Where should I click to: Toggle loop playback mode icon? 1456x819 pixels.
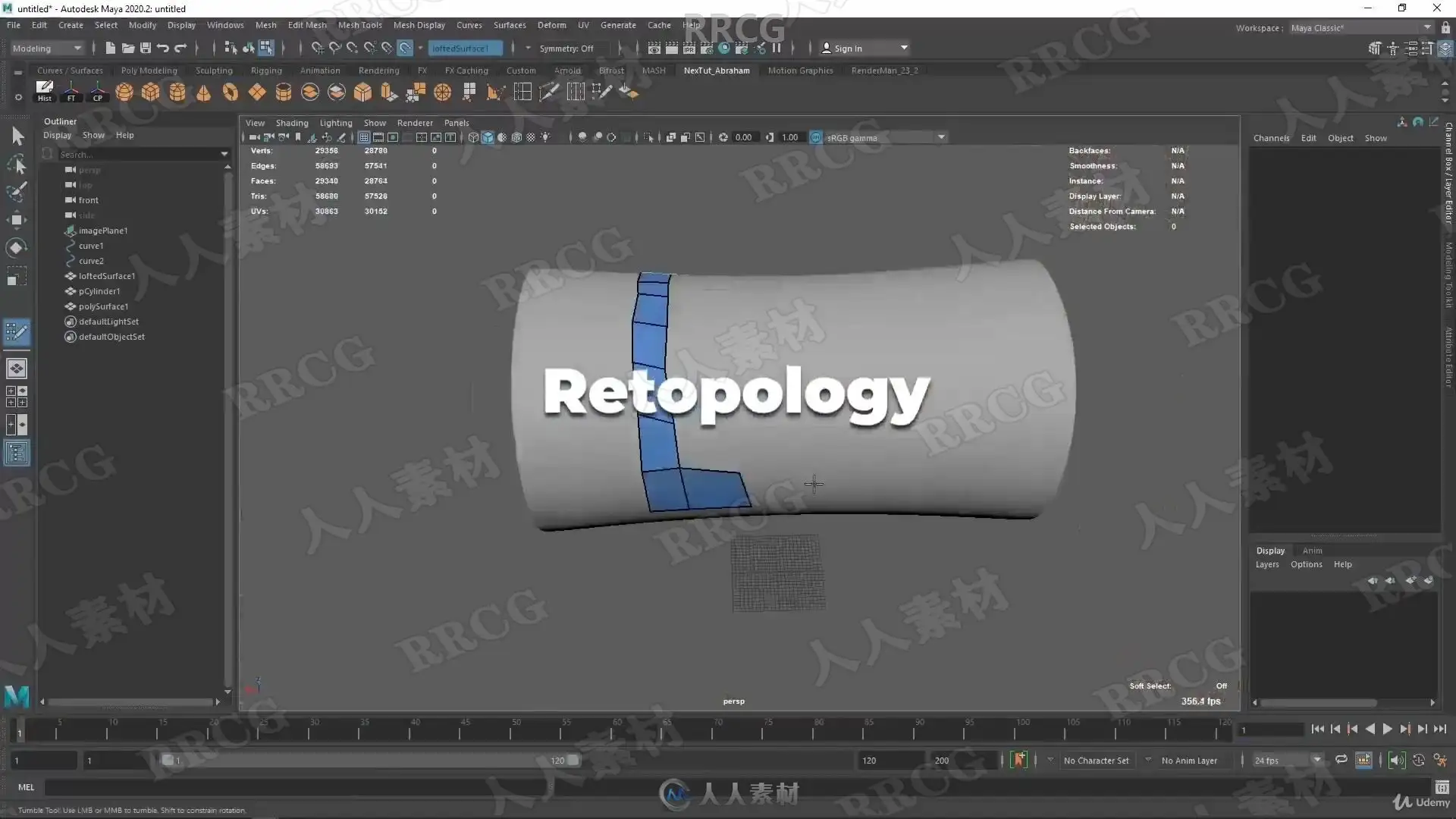[x=1341, y=760]
